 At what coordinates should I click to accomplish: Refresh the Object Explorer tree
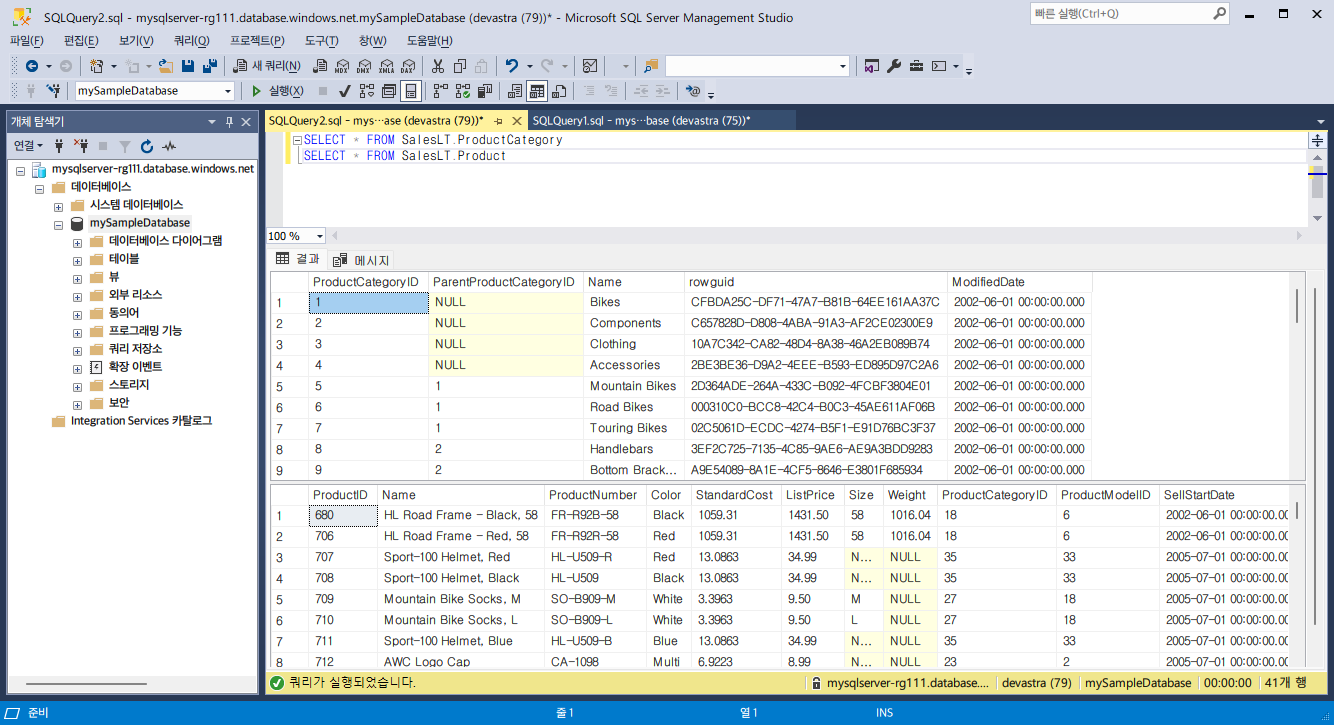pos(147,146)
